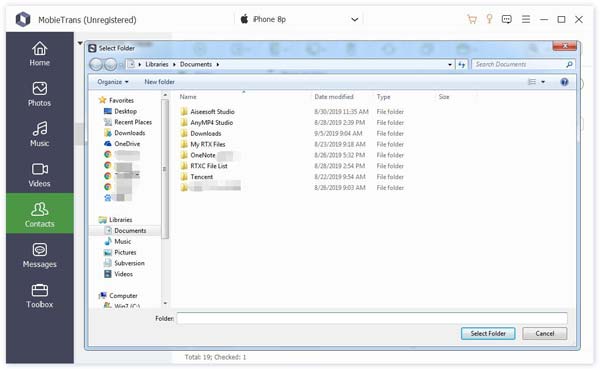Image resolution: width=600 pixels, height=370 pixels.
Task: Open the Photos section in sidebar
Action: click(x=39, y=94)
